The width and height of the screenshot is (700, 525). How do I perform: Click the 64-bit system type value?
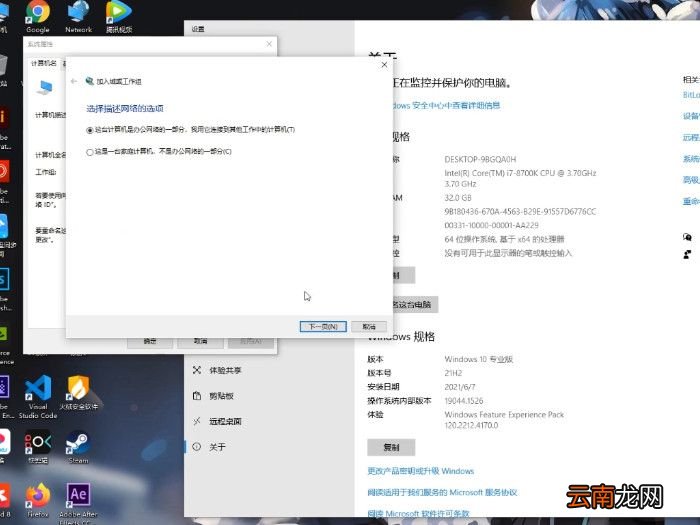point(504,239)
